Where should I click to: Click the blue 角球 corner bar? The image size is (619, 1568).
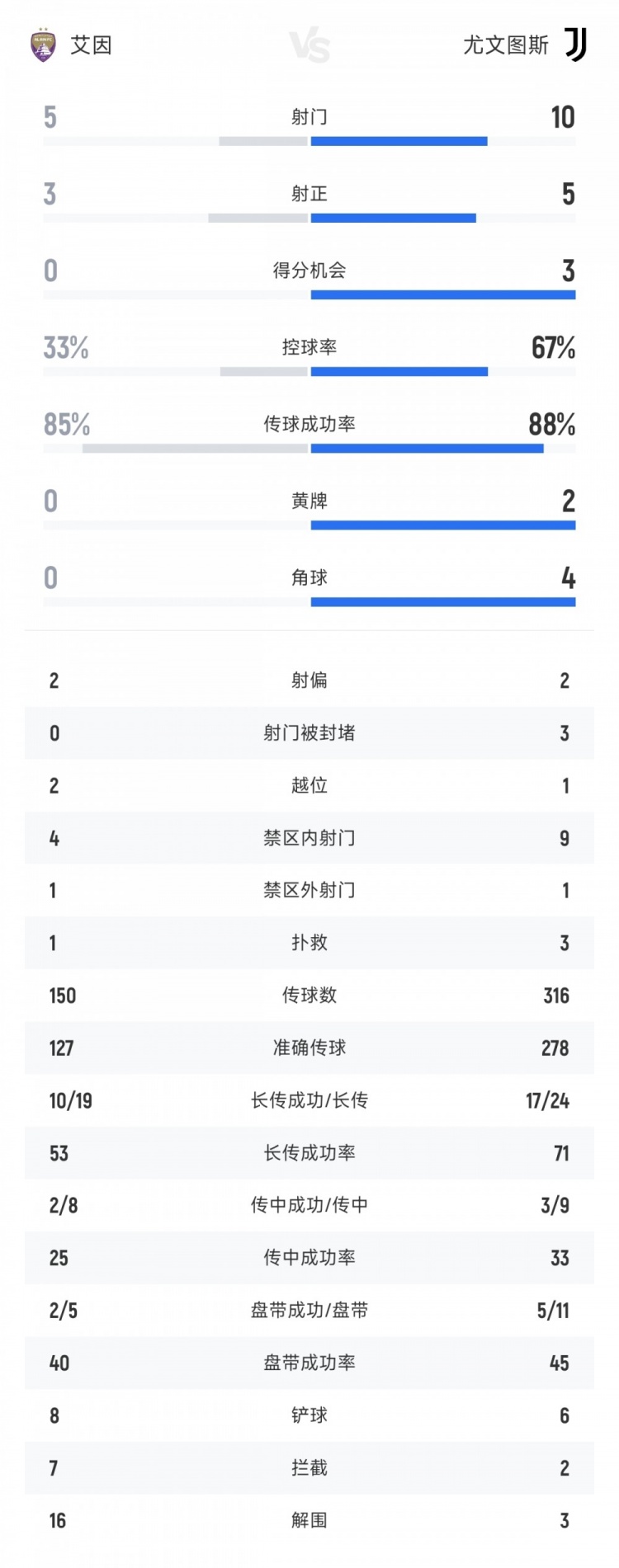click(x=442, y=602)
